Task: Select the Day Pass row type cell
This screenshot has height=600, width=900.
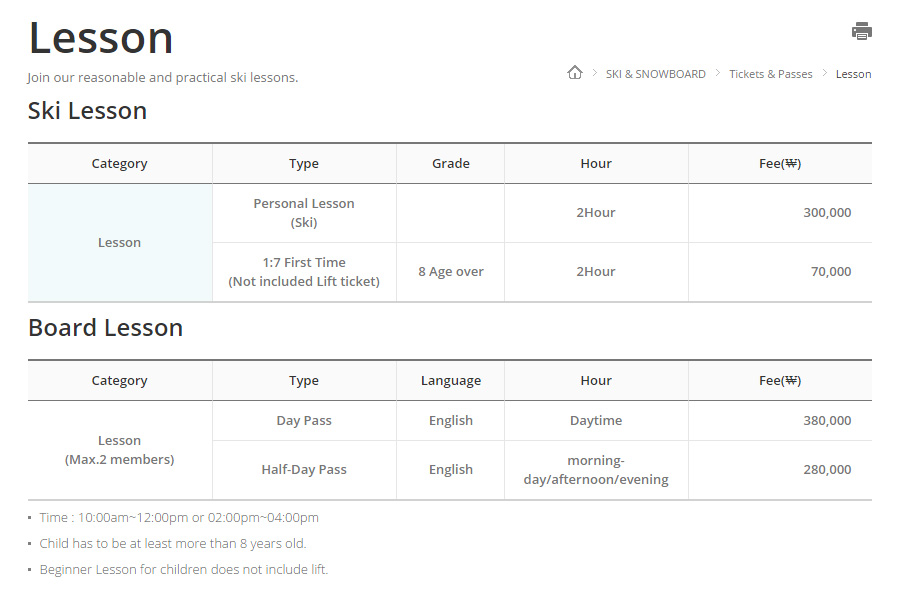Action: point(304,421)
